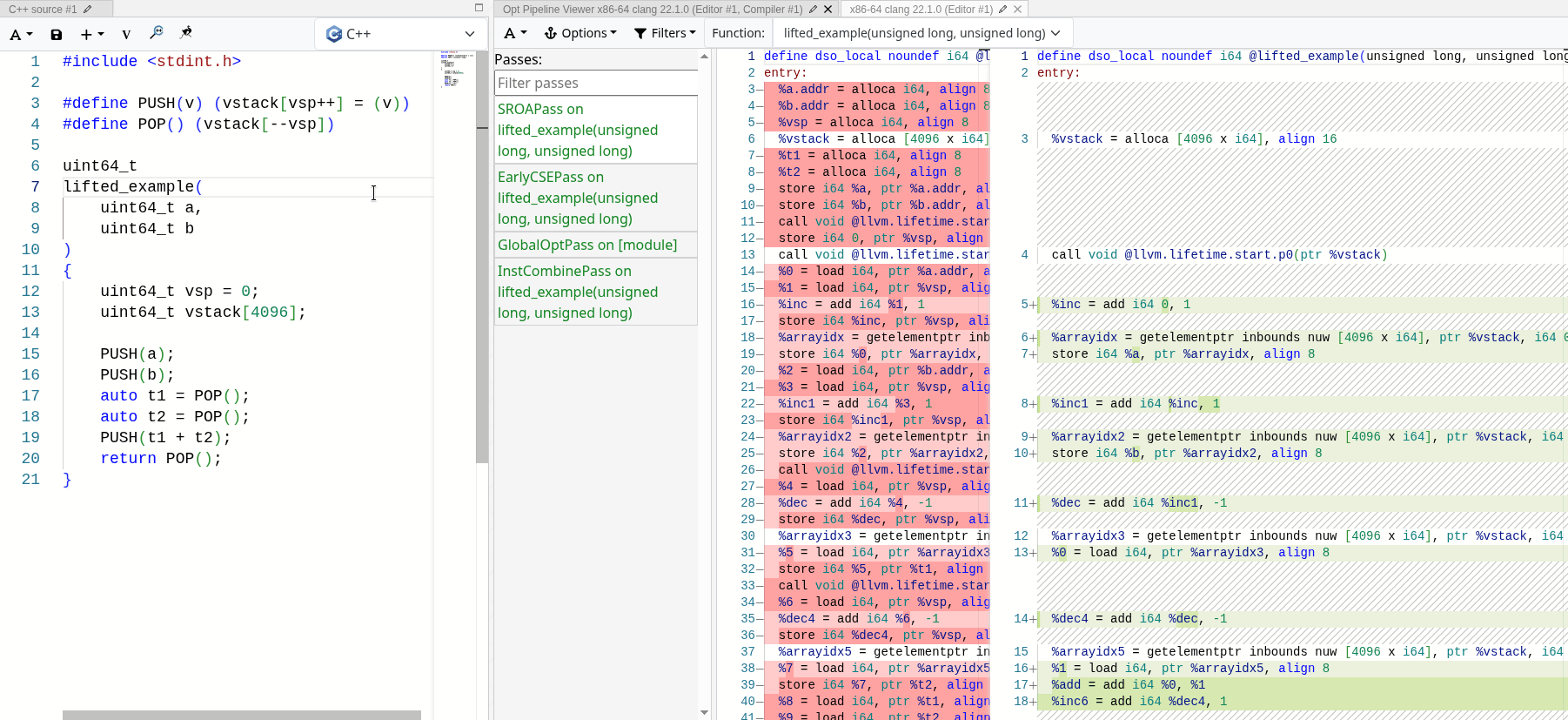Click the '#define PUSH(v)' macro line
The height and width of the screenshot is (720, 1568).
pos(236,103)
